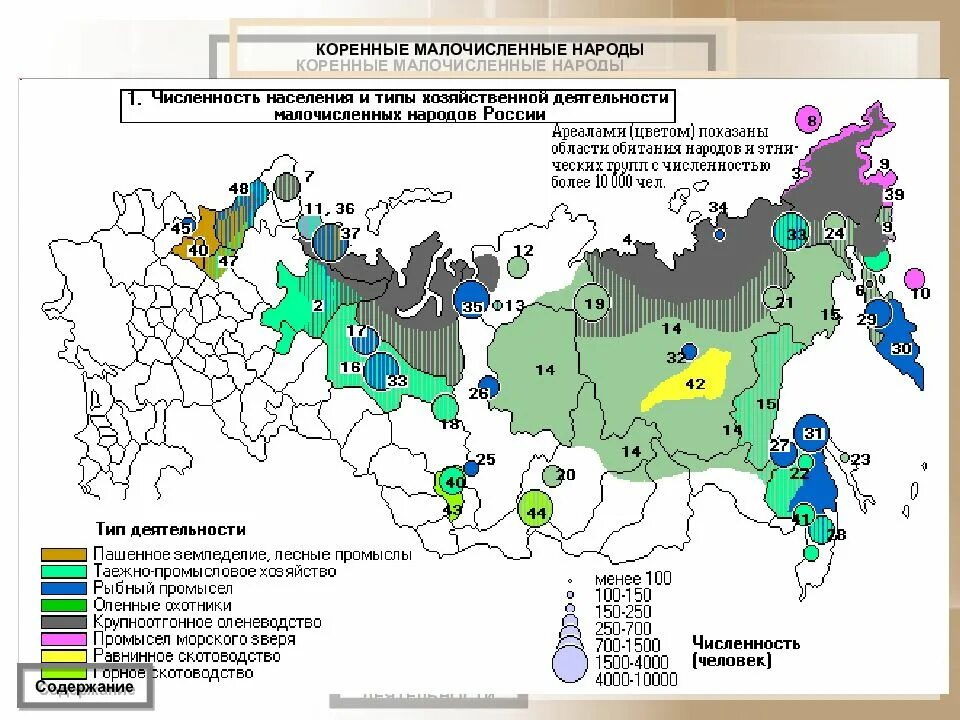The image size is (960, 720).
Task: Click the map label '11, 36'
Action: tap(329, 209)
